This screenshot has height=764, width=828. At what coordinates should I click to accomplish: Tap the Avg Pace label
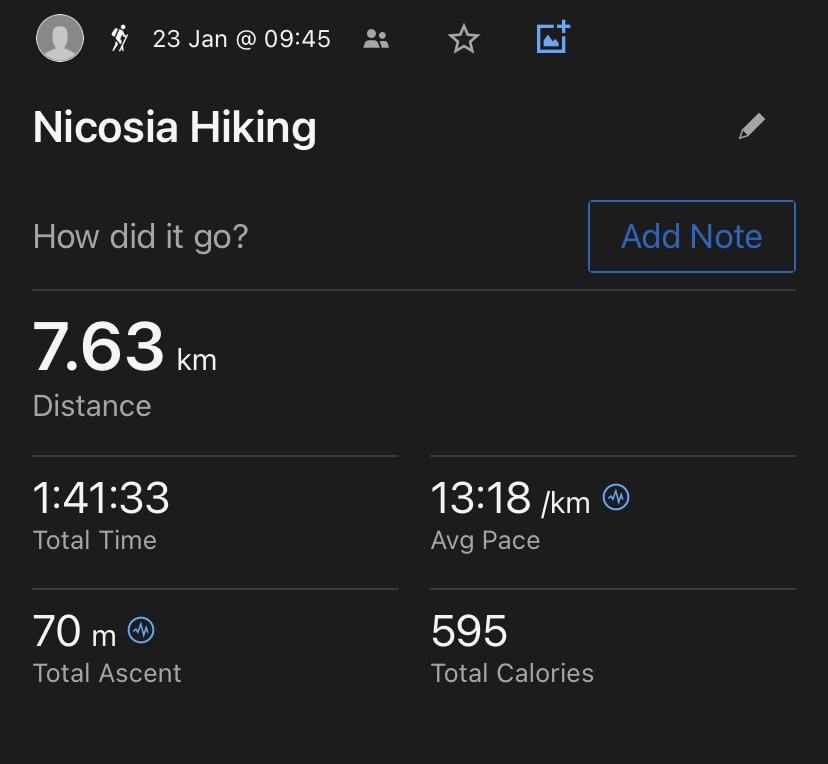(x=485, y=541)
